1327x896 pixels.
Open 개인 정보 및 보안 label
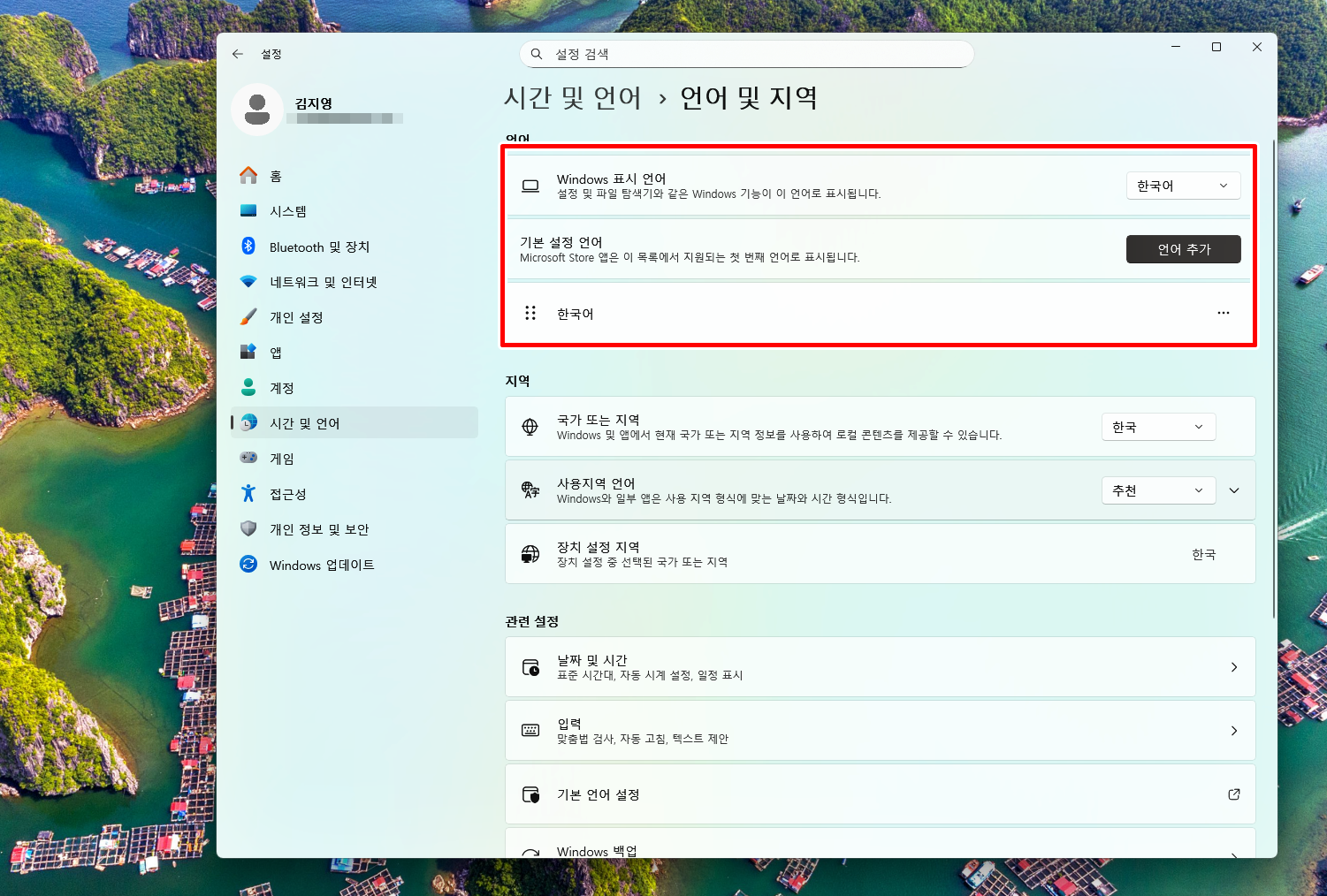click(x=319, y=529)
